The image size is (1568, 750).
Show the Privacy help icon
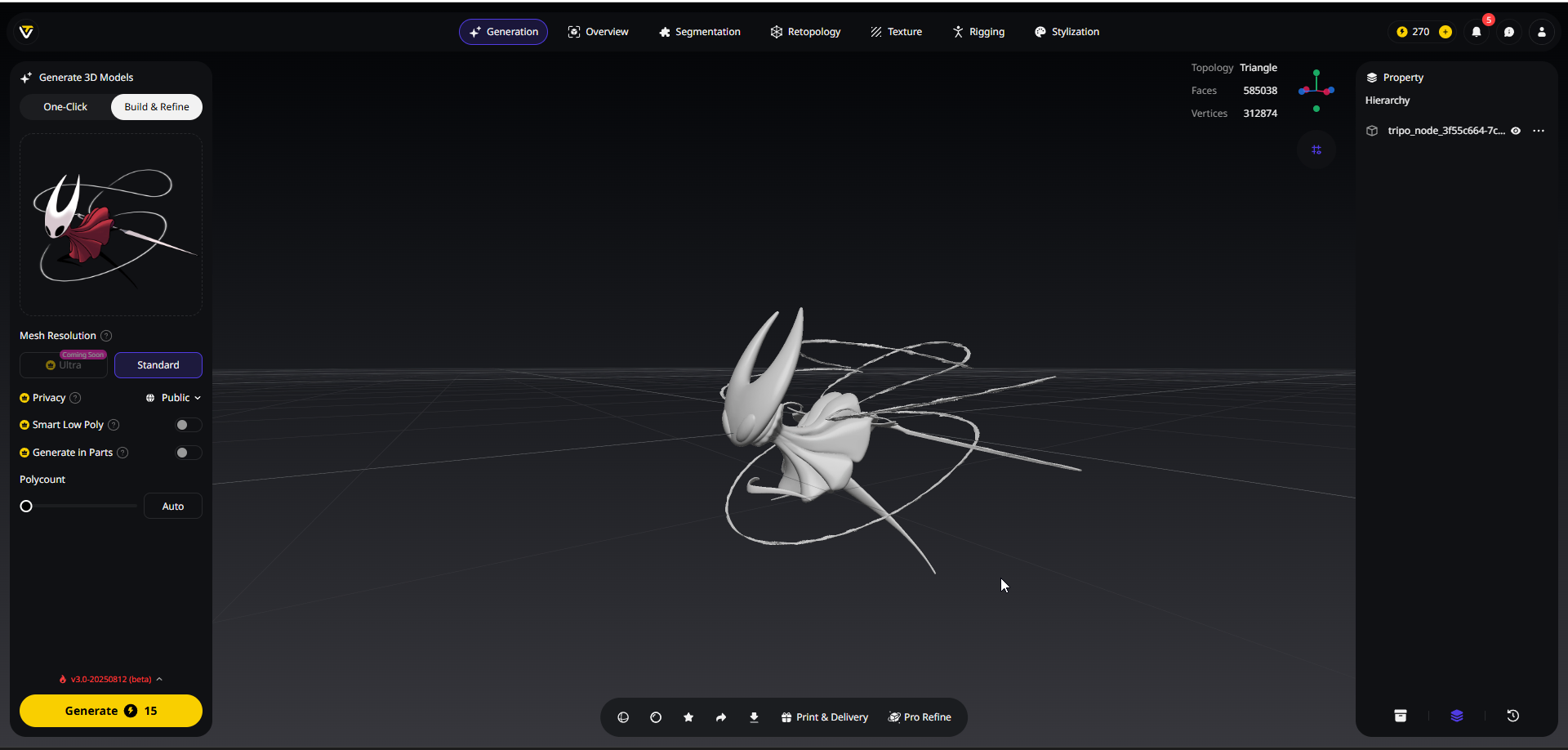[x=75, y=398]
